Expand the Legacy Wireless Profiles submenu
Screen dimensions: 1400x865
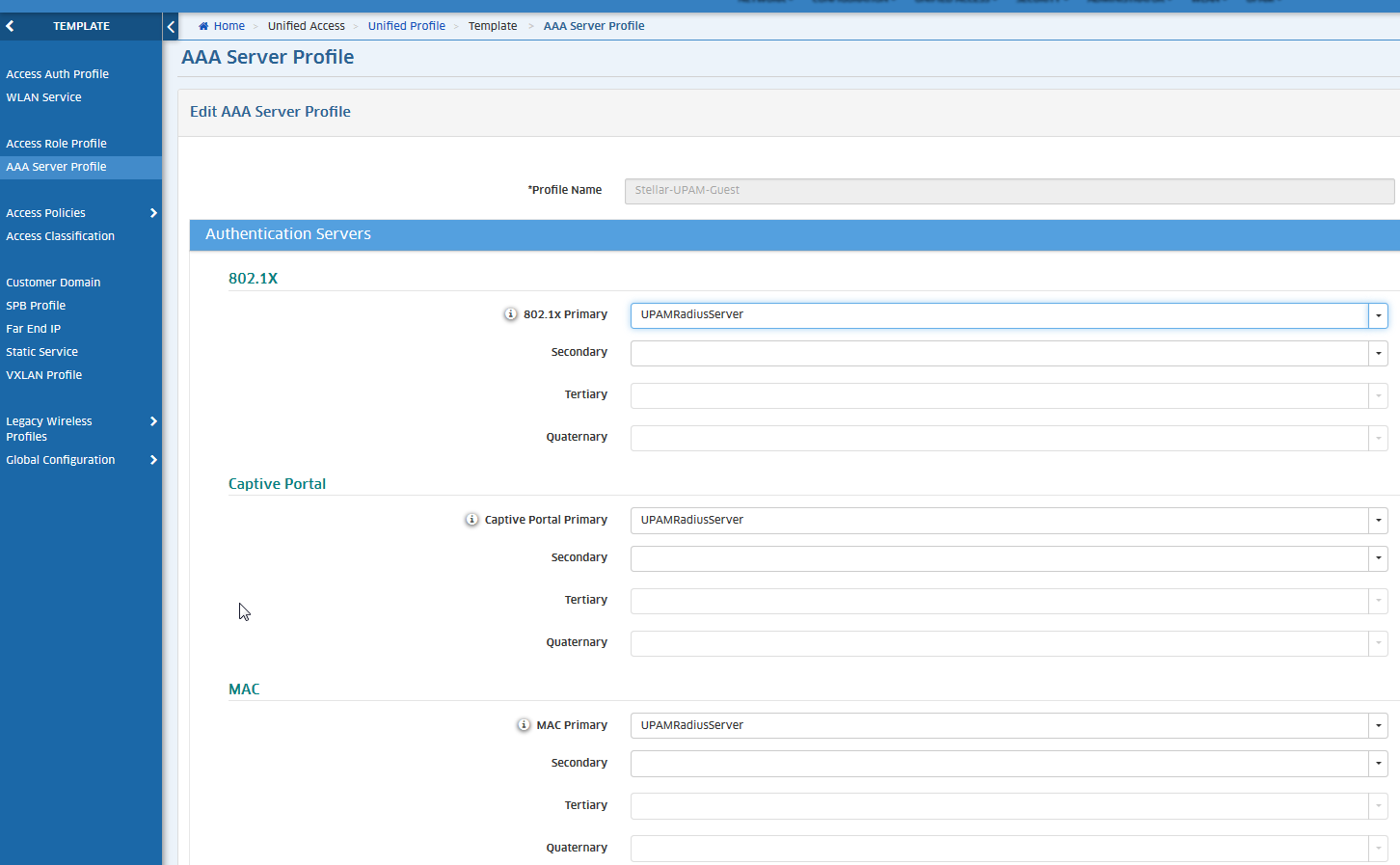(153, 421)
